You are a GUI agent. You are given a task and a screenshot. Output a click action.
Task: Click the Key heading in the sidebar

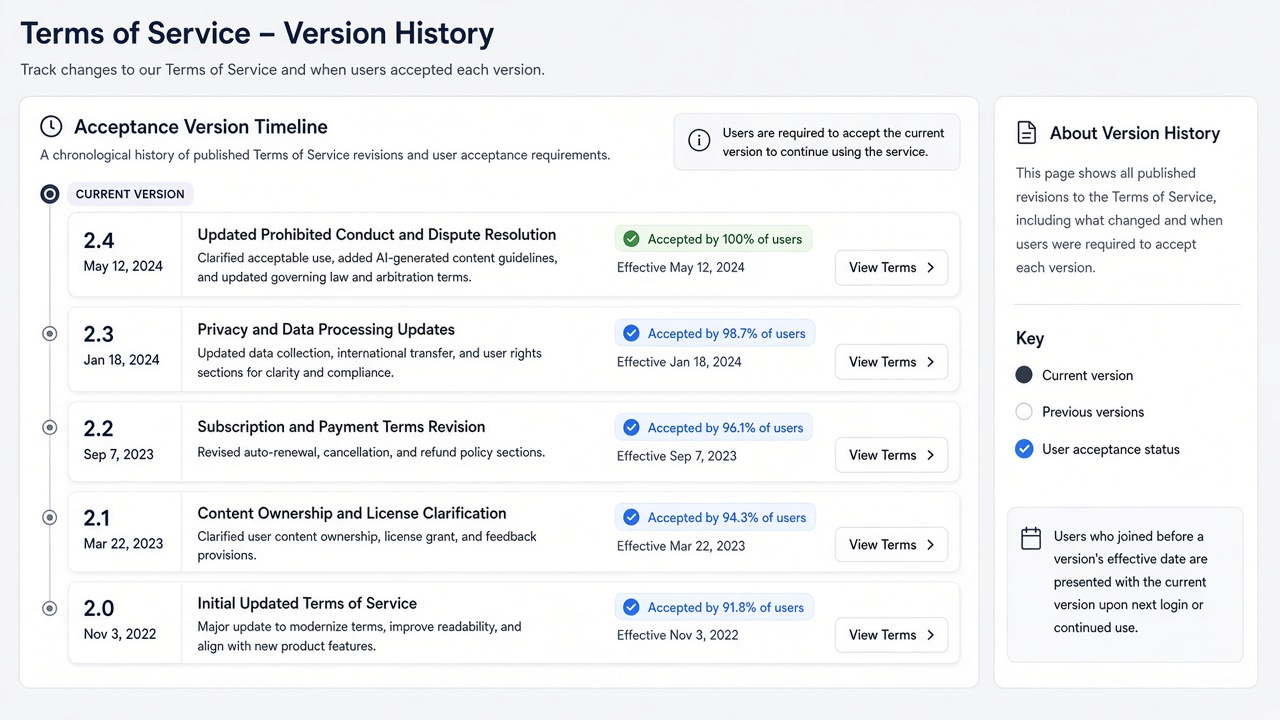click(1030, 338)
